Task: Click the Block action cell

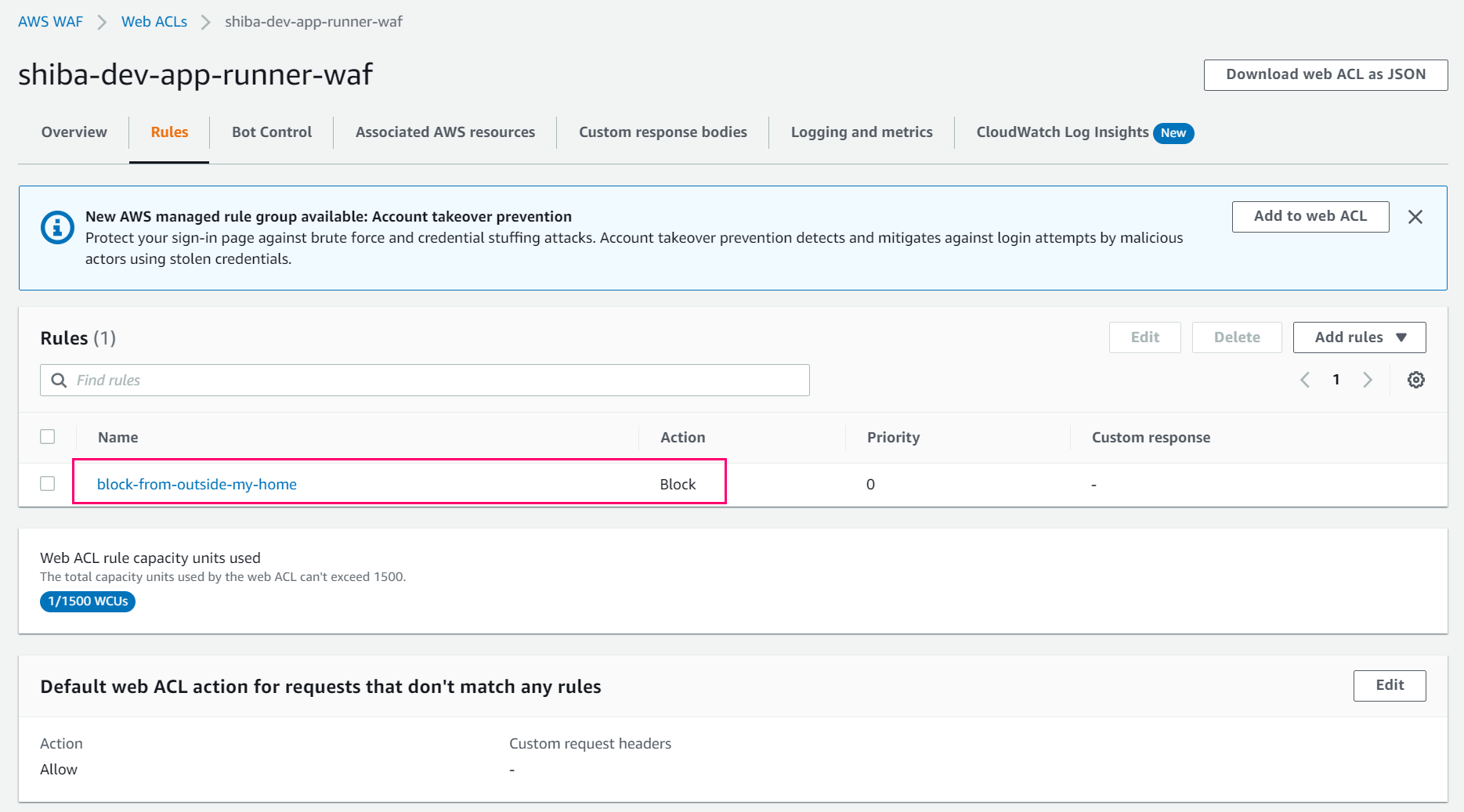Action: point(678,484)
